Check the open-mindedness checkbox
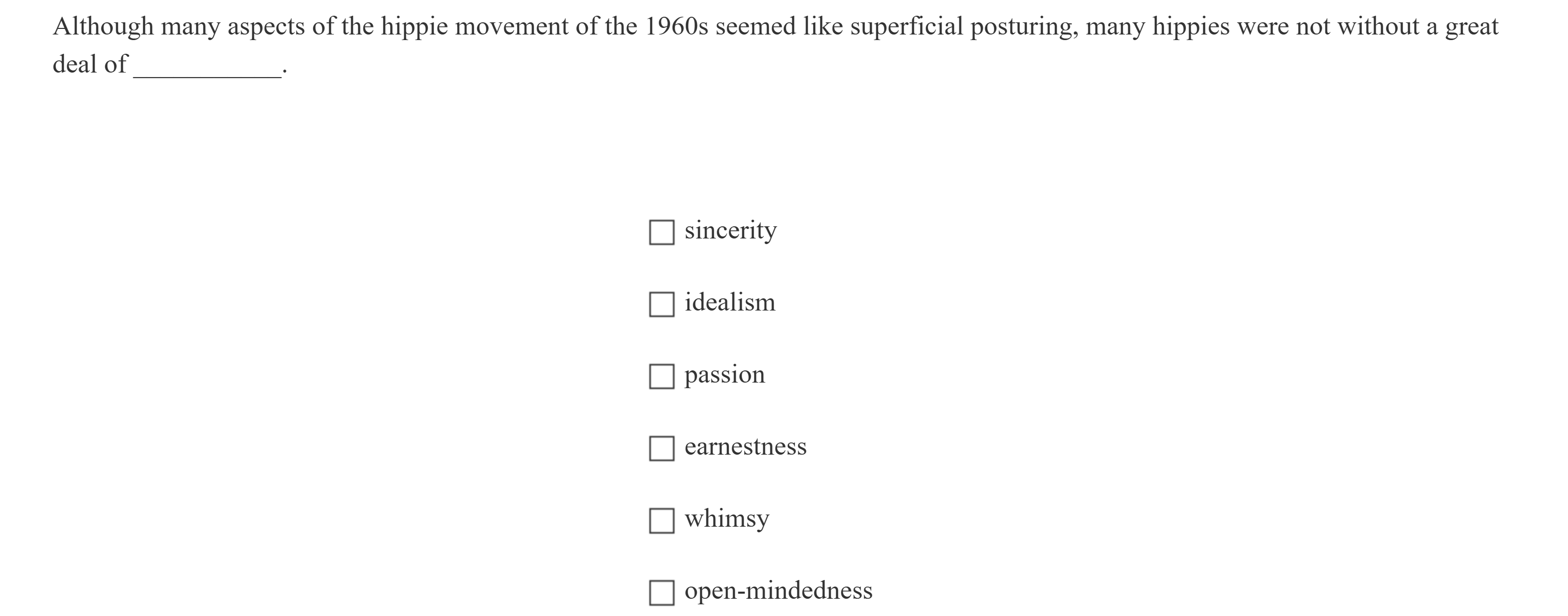1568x616 pixels. tap(660, 592)
